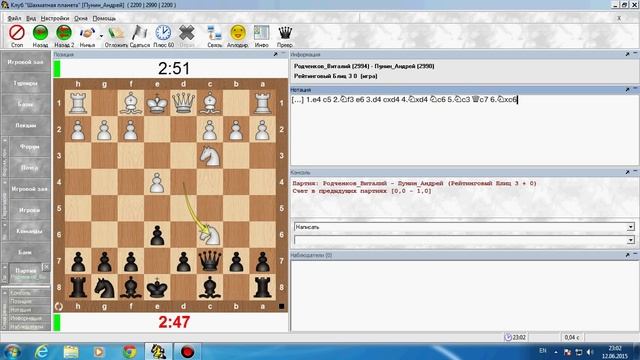The height and width of the screenshot is (360, 640).
Task: Go to the Форум sidebar button
Action: [29, 147]
